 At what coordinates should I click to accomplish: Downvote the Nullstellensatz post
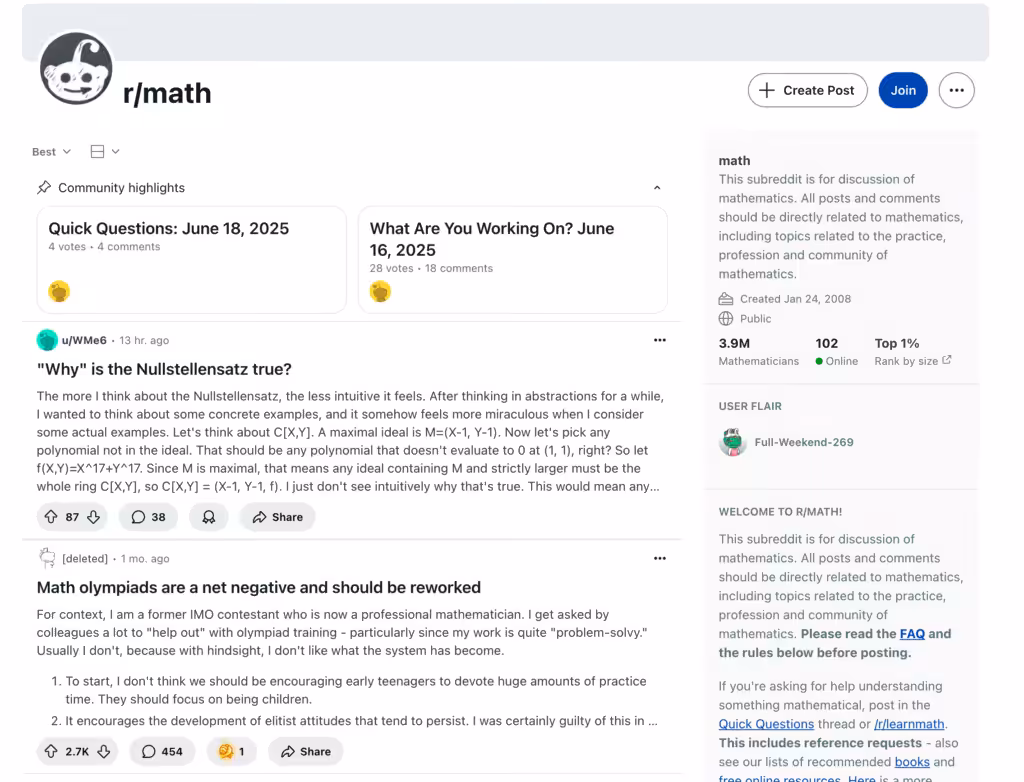(93, 517)
